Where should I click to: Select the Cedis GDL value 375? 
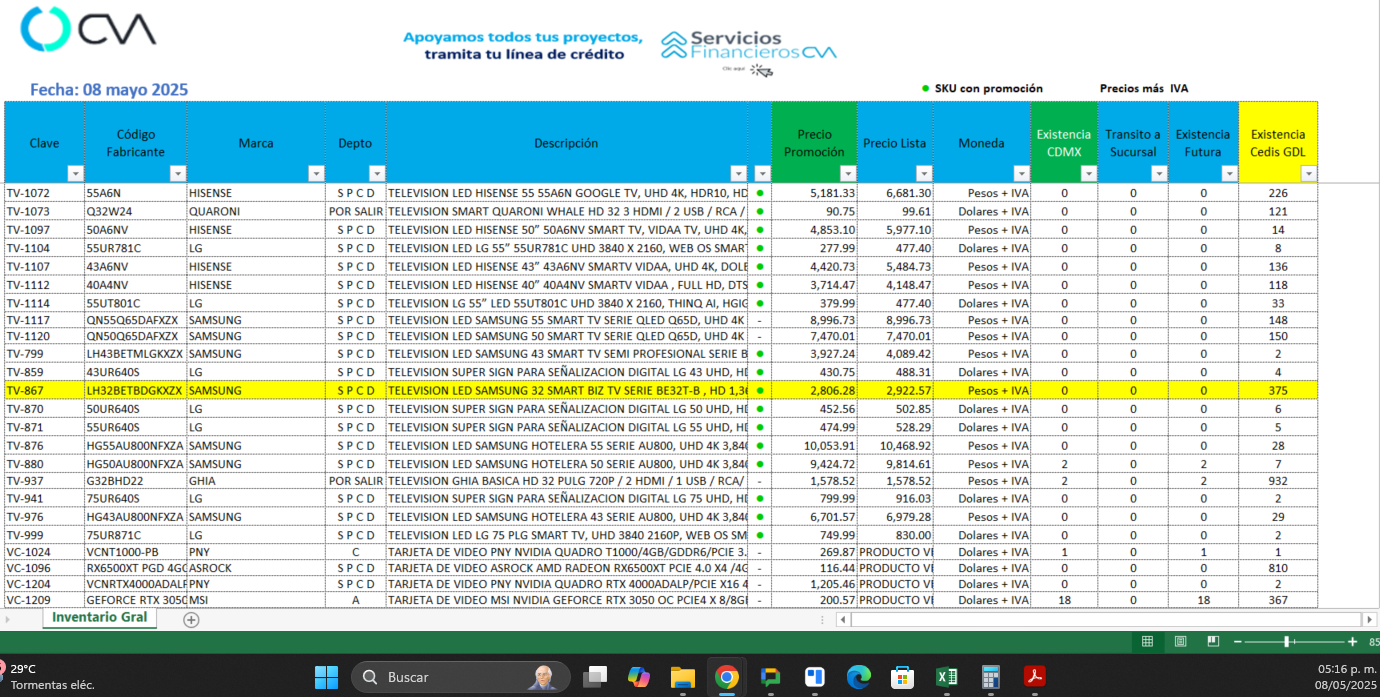(1278, 390)
